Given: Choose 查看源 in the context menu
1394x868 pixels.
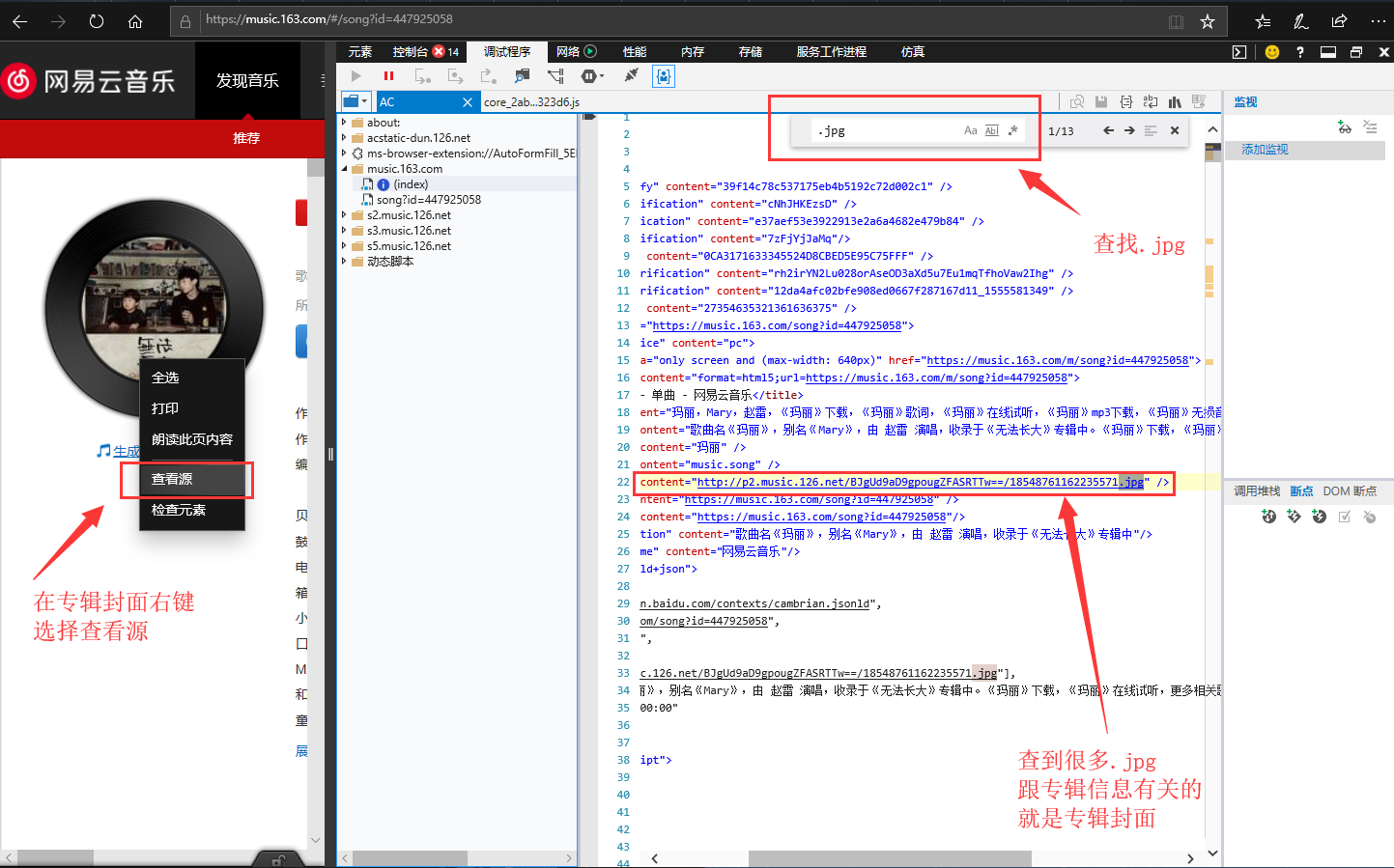Looking at the screenshot, I should pyautogui.click(x=192, y=479).
